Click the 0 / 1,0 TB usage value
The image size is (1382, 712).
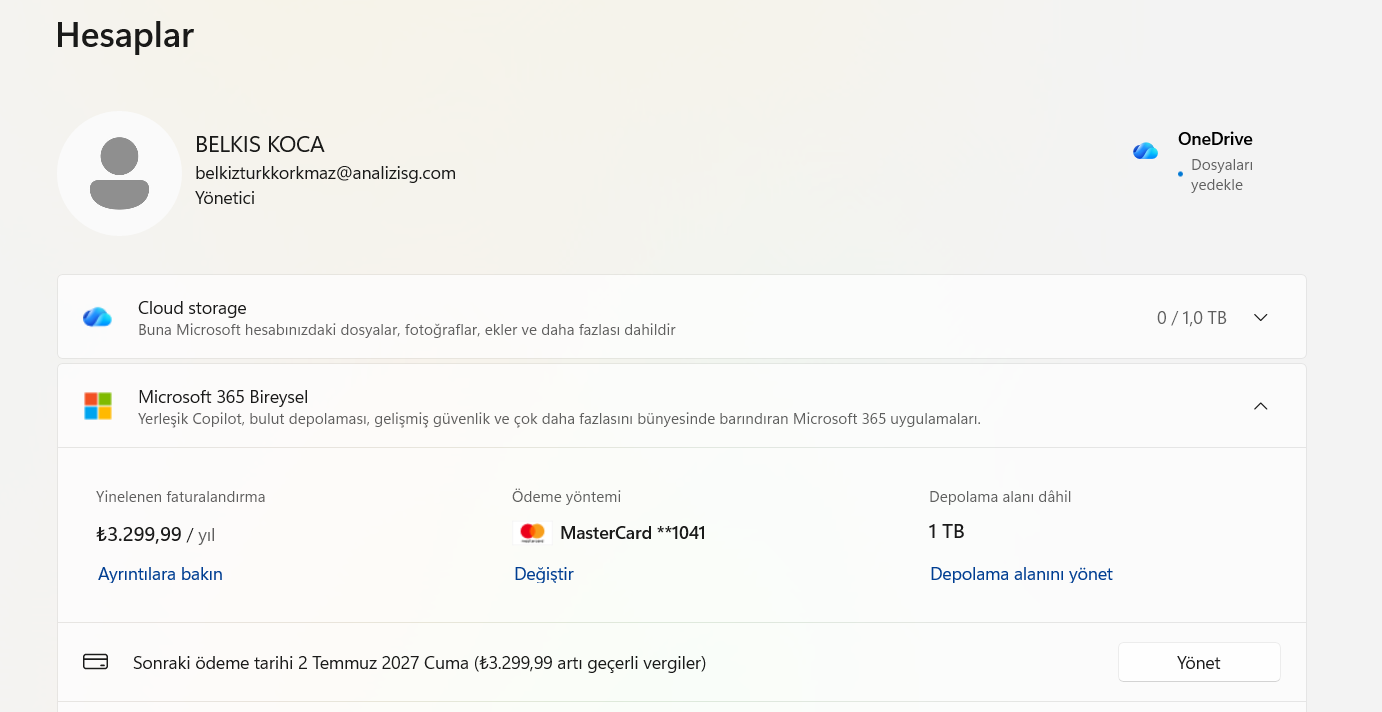(x=1192, y=318)
